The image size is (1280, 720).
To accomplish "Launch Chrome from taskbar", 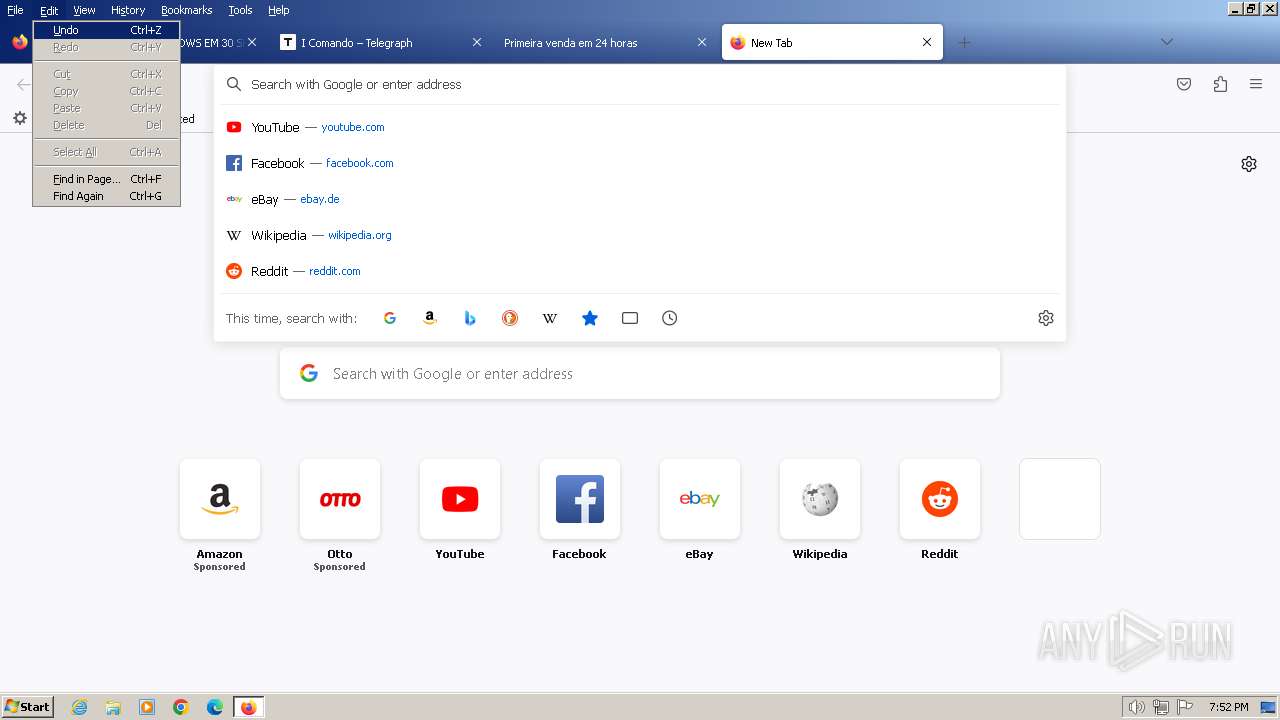I will 181,707.
